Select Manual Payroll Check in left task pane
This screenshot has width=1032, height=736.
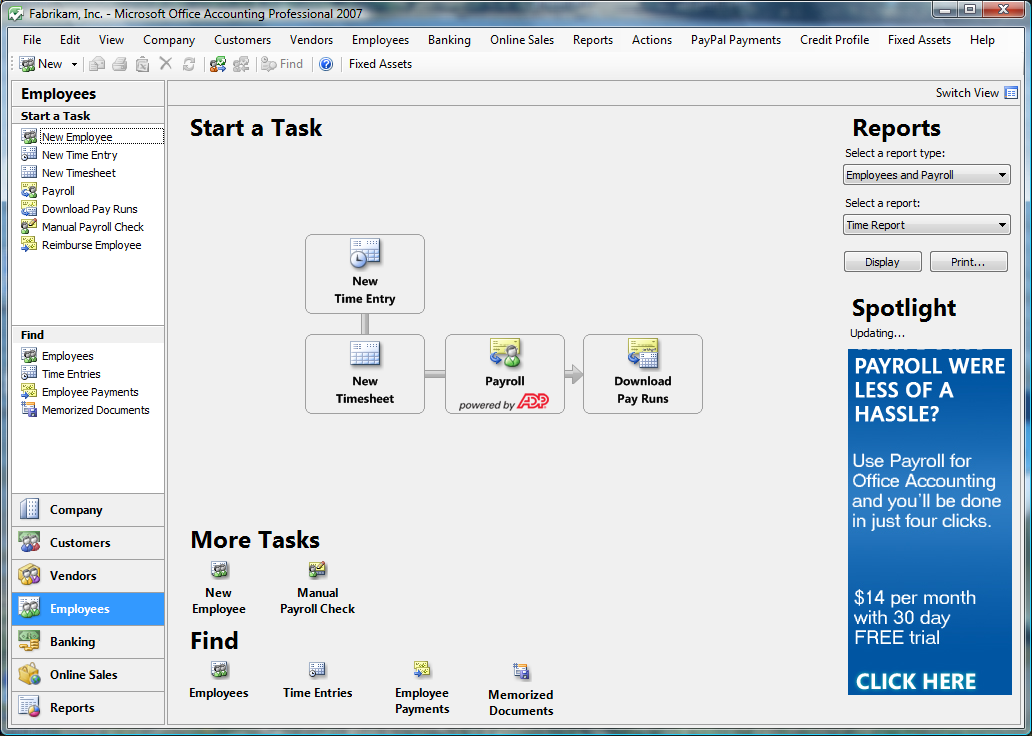pos(92,226)
